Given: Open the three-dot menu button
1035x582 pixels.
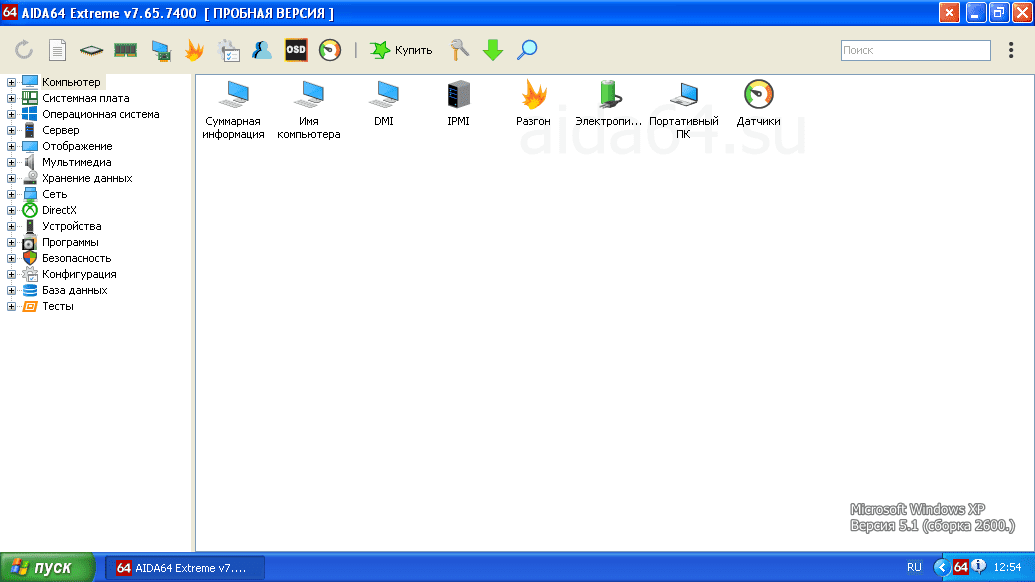Looking at the screenshot, I should click(1011, 50).
